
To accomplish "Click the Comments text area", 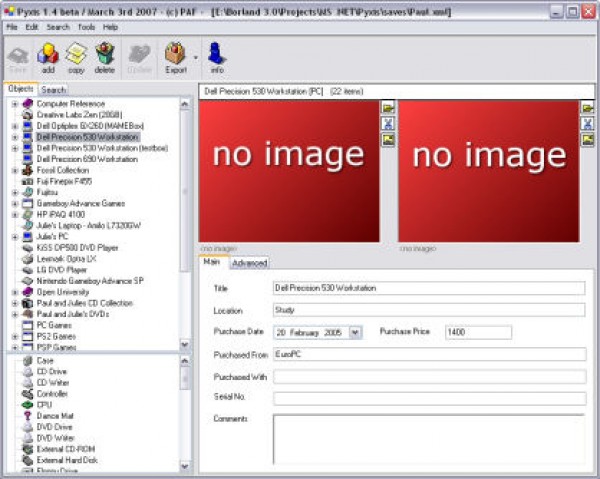I will point(429,439).
